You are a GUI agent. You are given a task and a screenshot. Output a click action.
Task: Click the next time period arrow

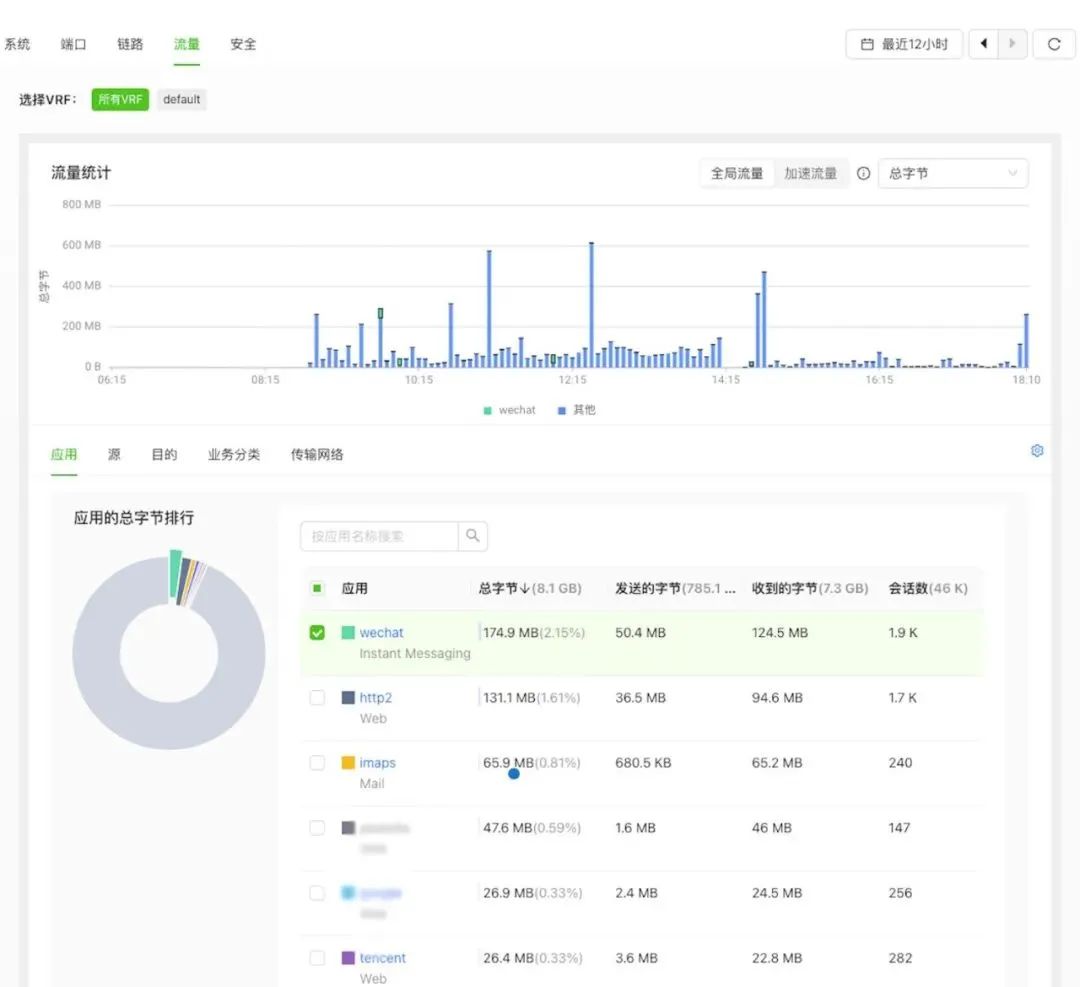1012,44
